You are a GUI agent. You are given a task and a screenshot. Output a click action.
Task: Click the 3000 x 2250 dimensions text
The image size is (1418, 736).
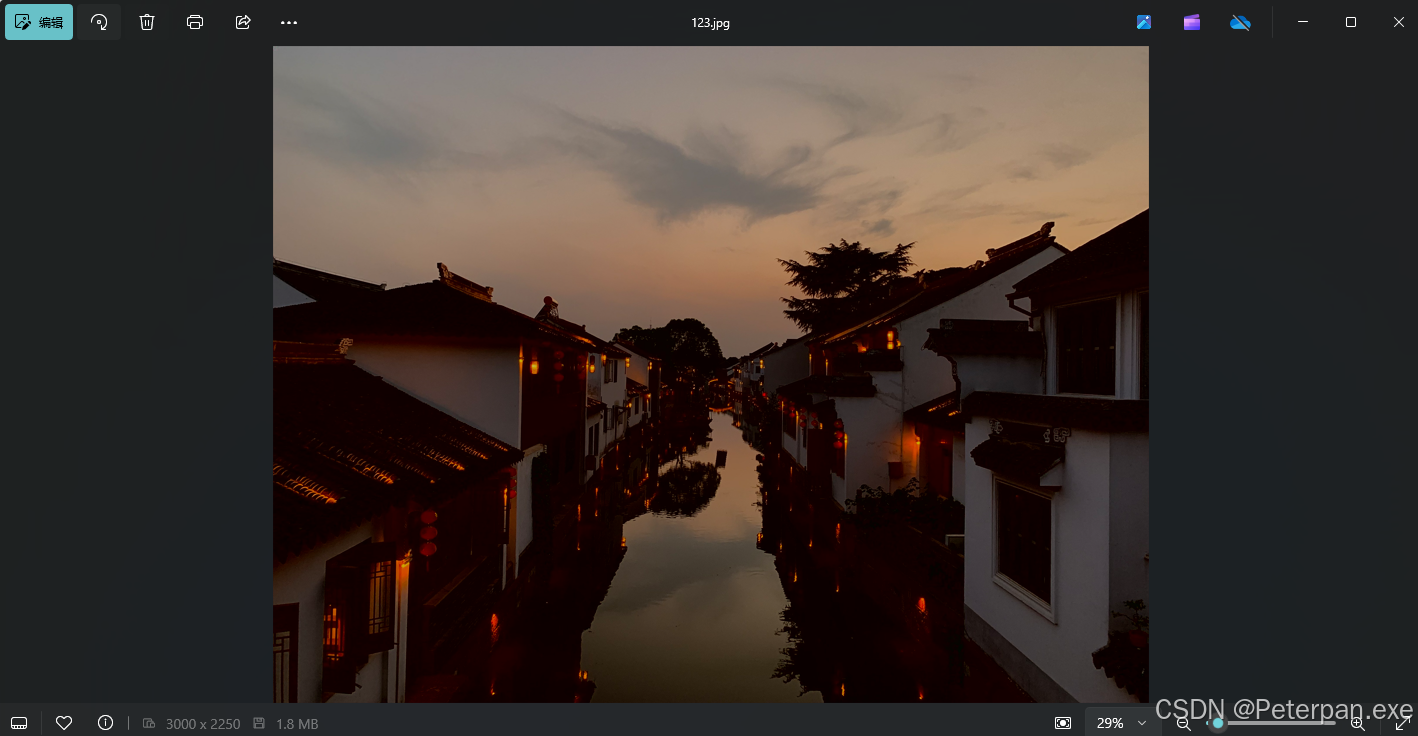pos(203,724)
